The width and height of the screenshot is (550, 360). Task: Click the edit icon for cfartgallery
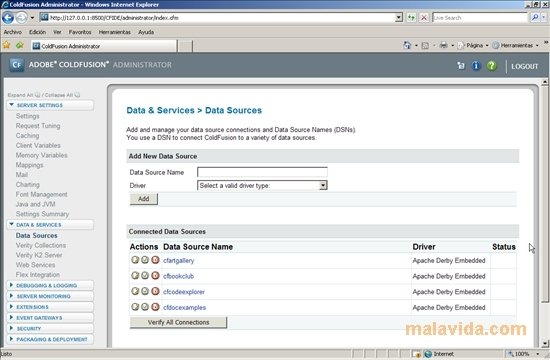pyautogui.click(x=135, y=260)
